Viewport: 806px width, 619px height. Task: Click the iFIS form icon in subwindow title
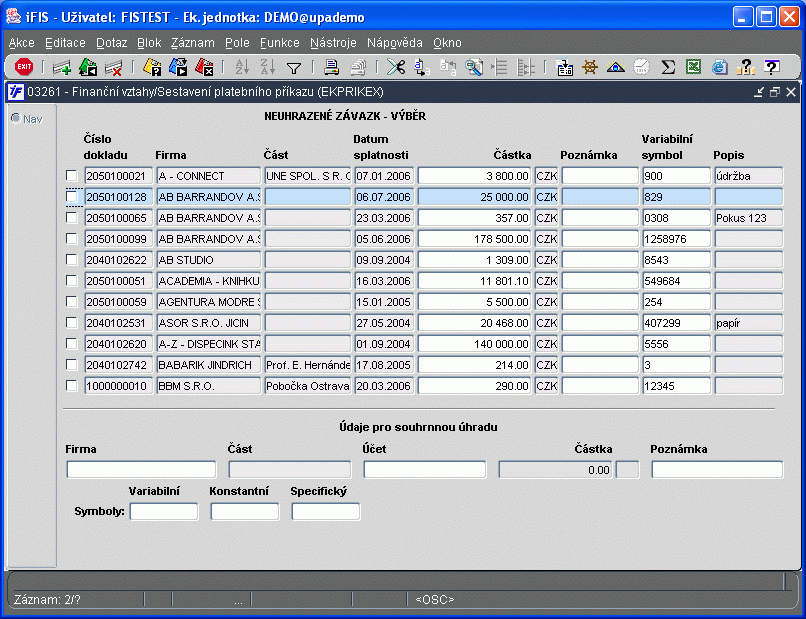(16, 92)
